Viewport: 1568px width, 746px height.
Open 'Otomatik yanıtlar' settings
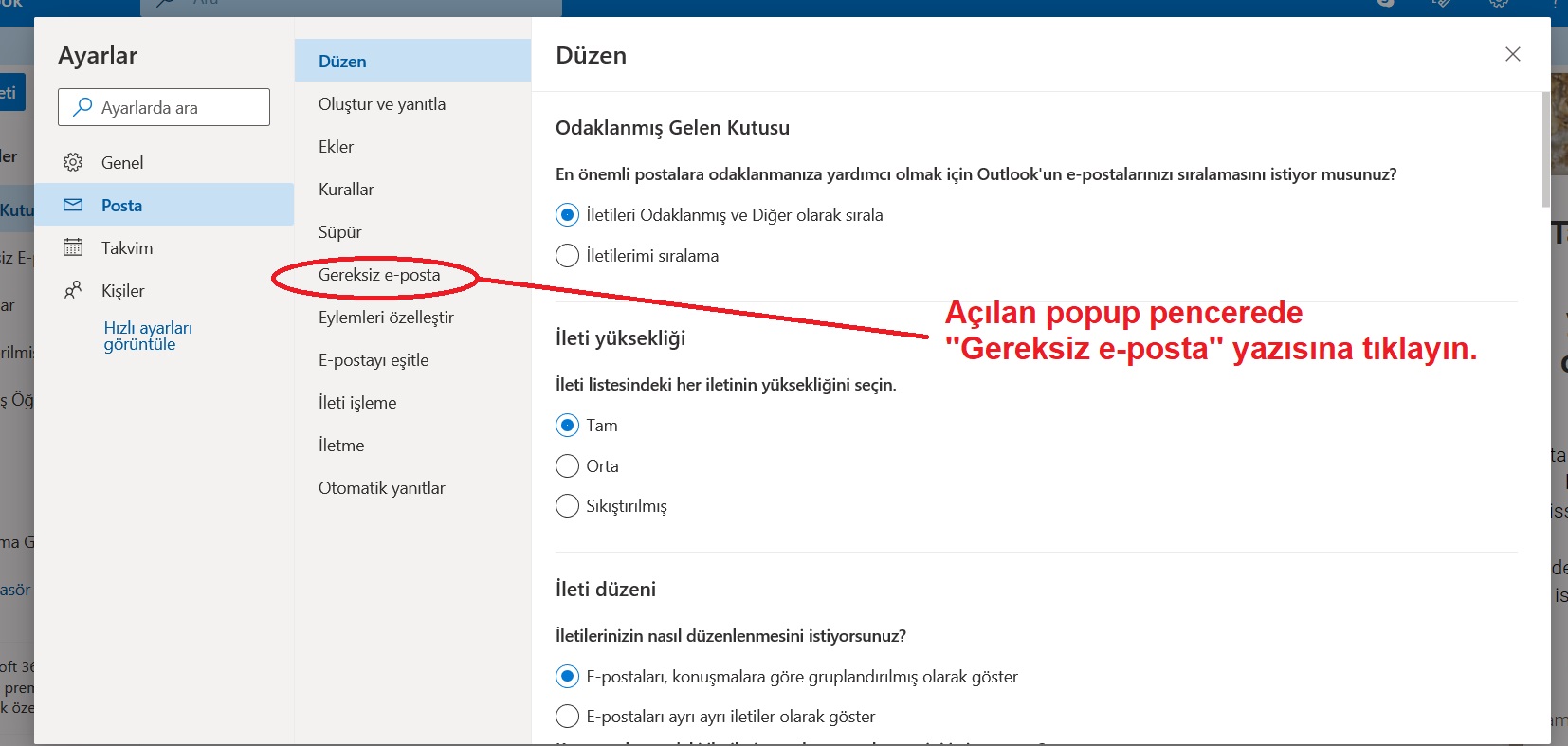382,488
